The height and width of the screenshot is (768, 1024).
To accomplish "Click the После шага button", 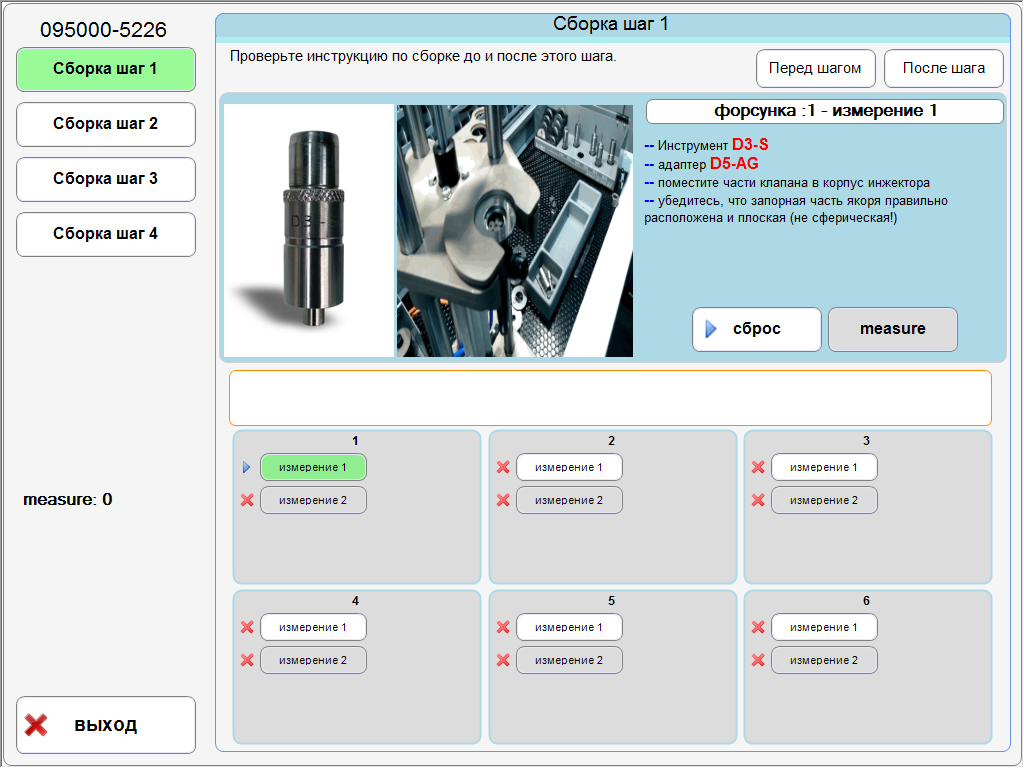I will pyautogui.click(x=944, y=68).
